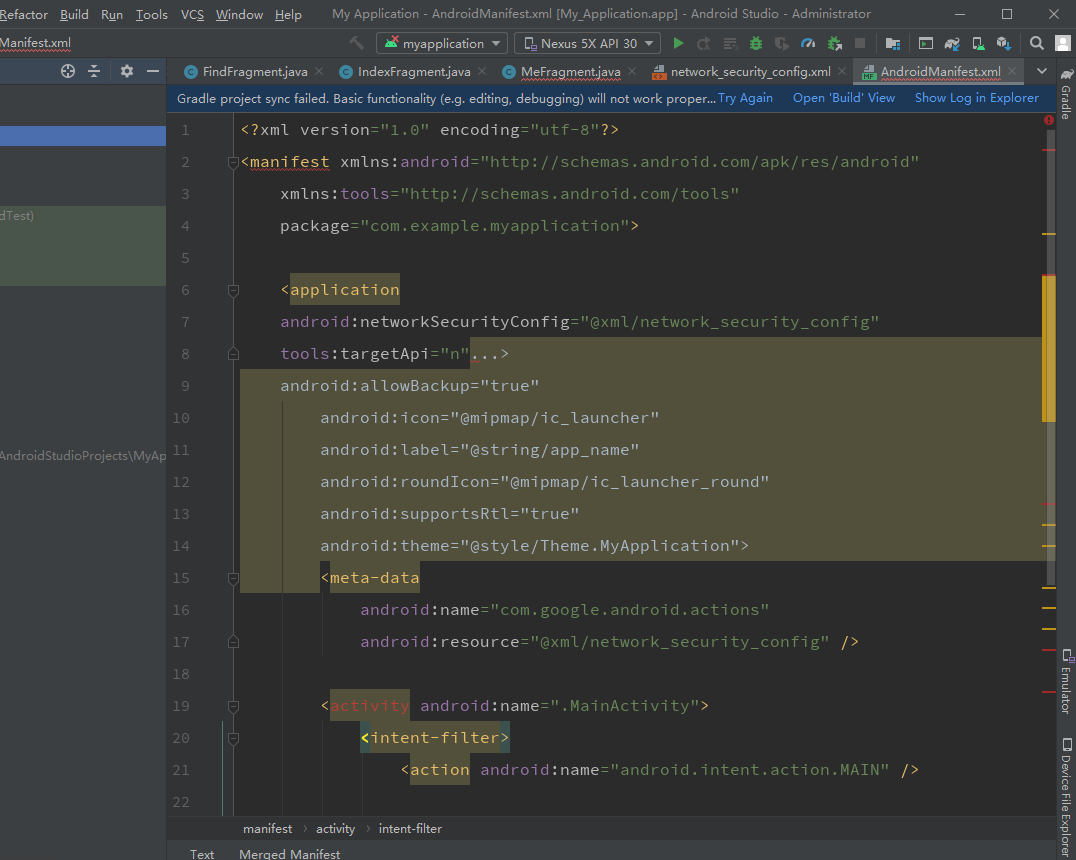Open Search Everywhere magnifier icon

click(x=1037, y=43)
